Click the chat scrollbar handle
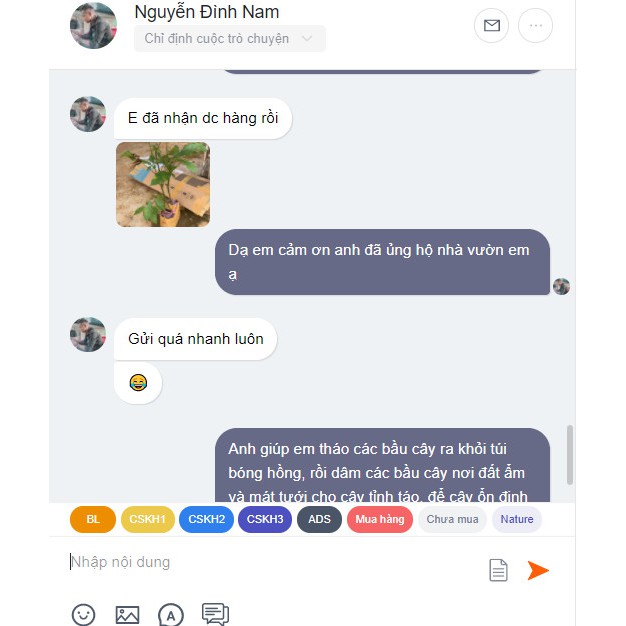 tap(570, 455)
